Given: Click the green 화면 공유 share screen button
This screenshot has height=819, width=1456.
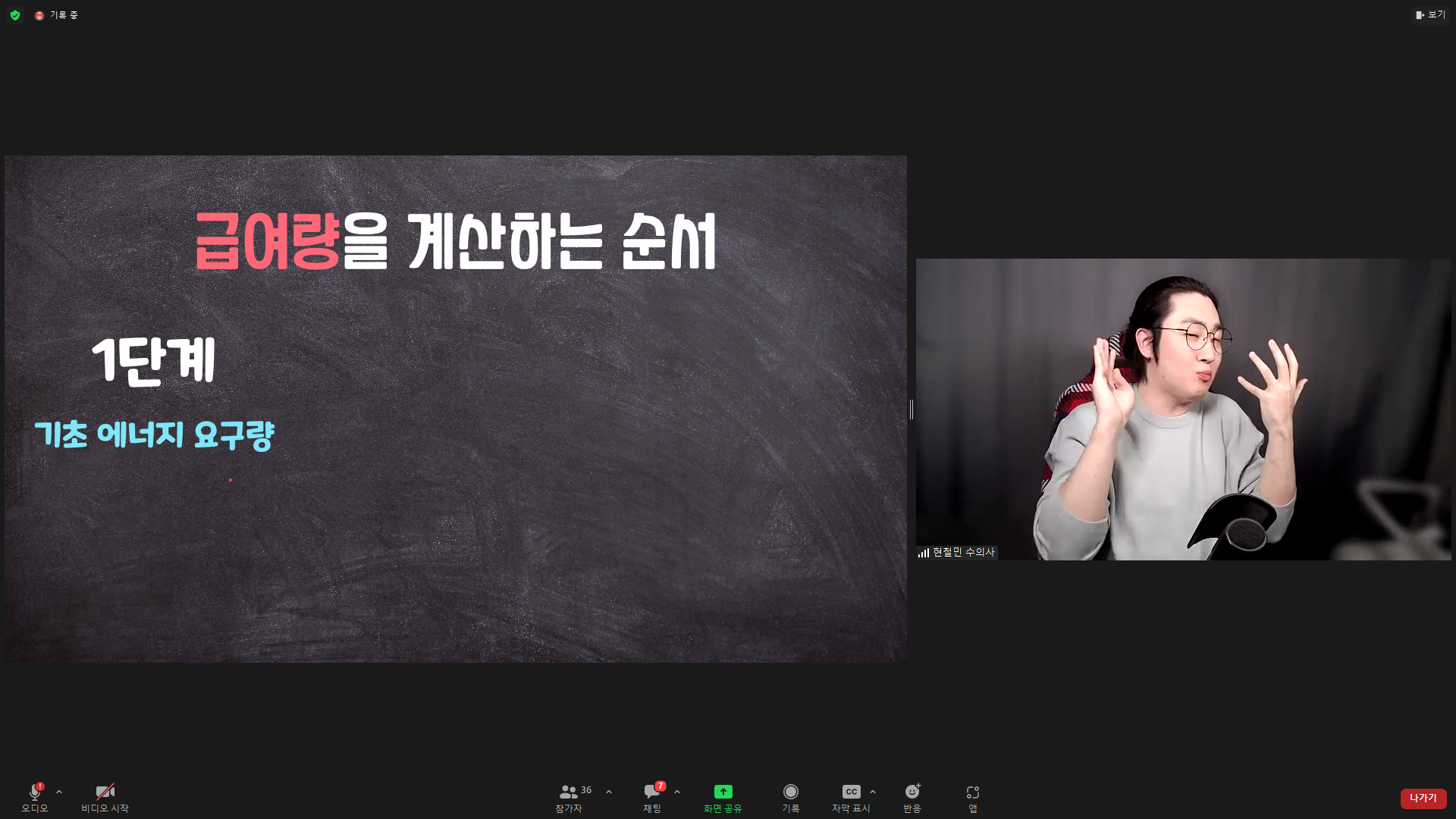Looking at the screenshot, I should (x=723, y=798).
